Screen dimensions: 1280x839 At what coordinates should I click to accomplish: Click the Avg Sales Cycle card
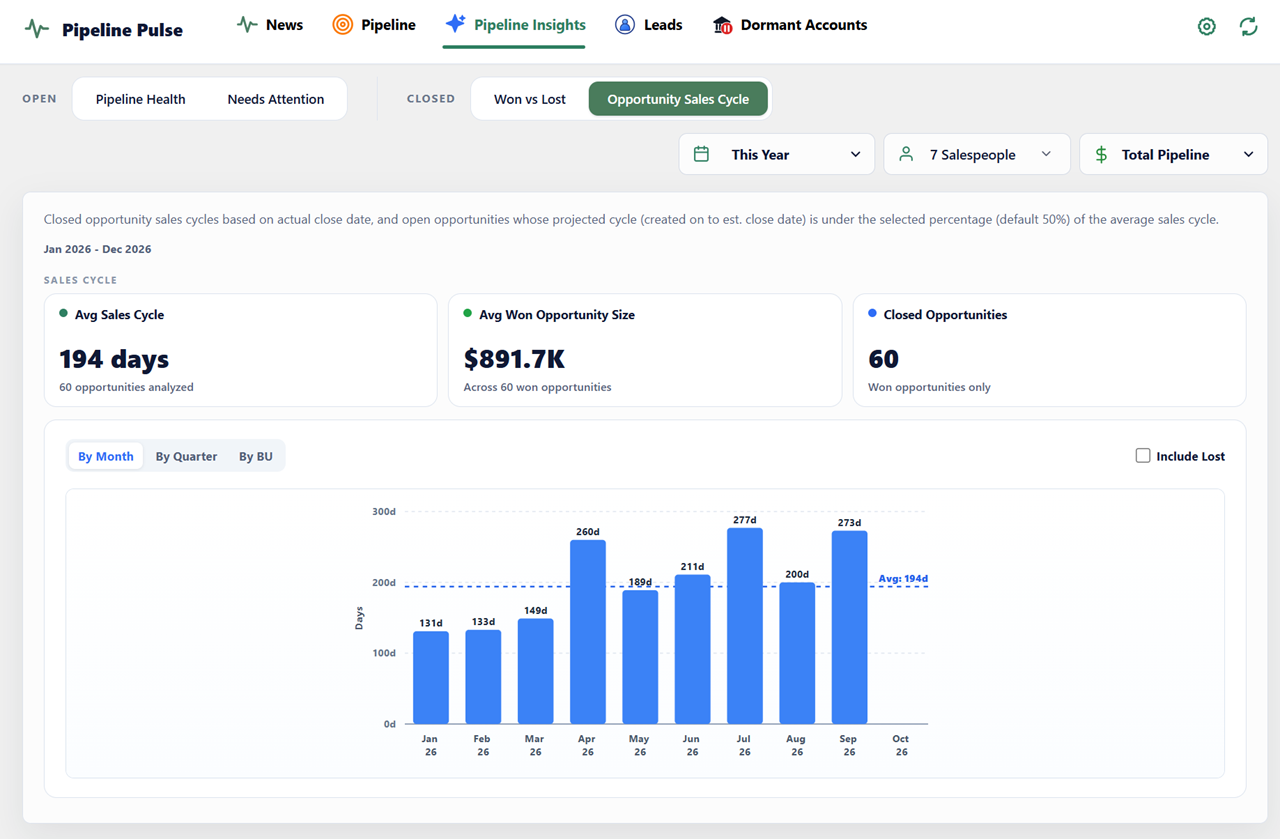[x=241, y=350]
